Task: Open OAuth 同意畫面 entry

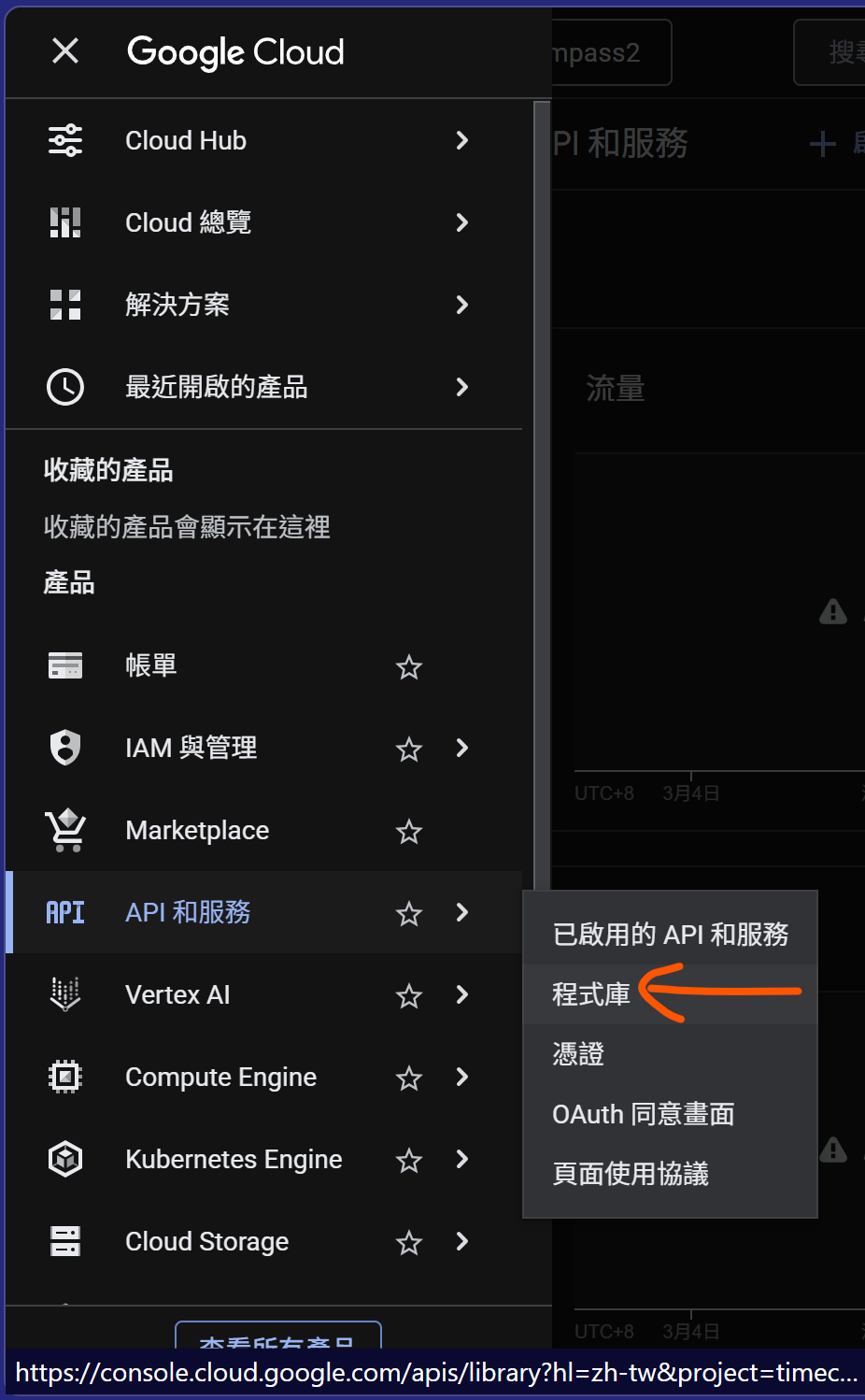Action: [643, 1114]
